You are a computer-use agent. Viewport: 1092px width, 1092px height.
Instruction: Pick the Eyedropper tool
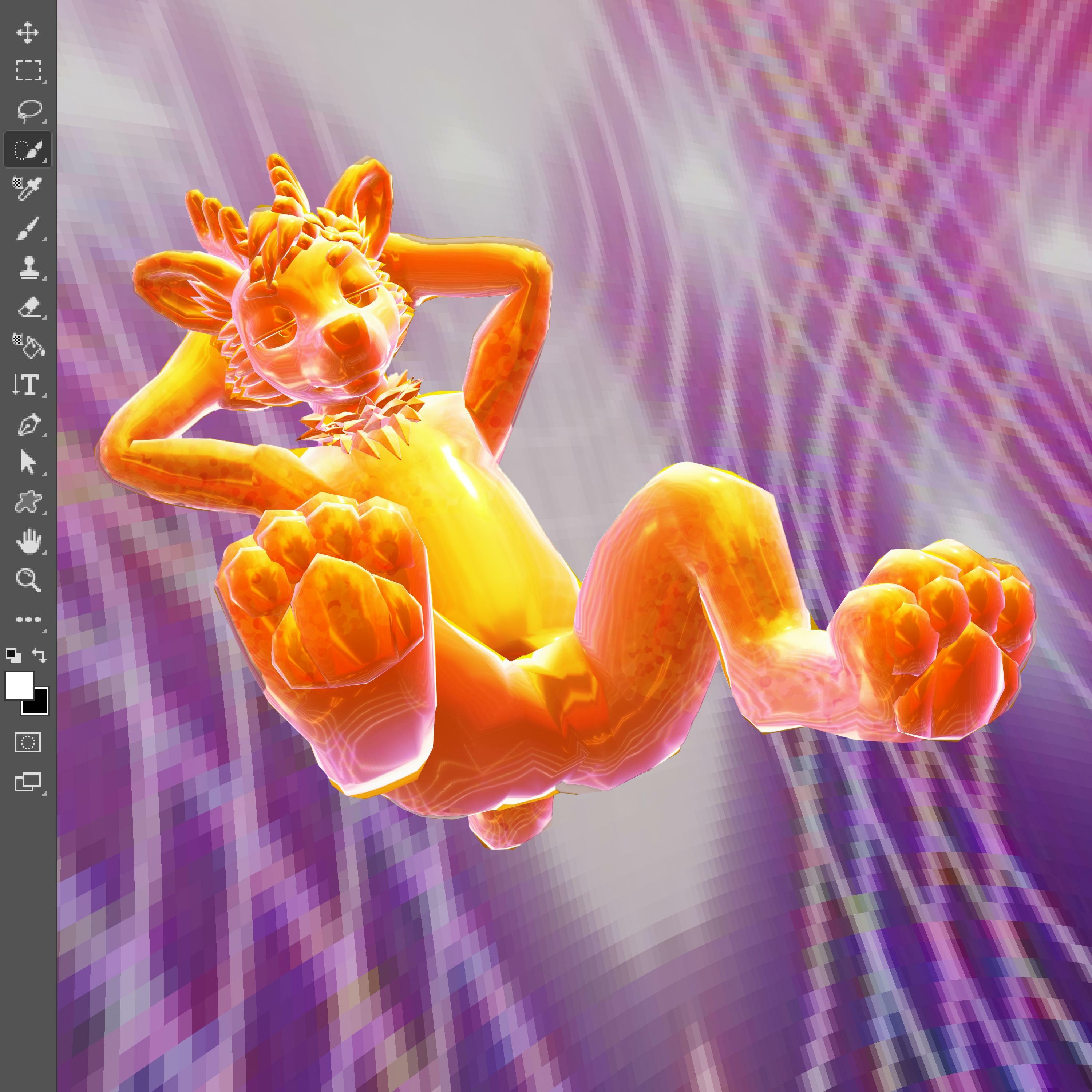click(27, 188)
